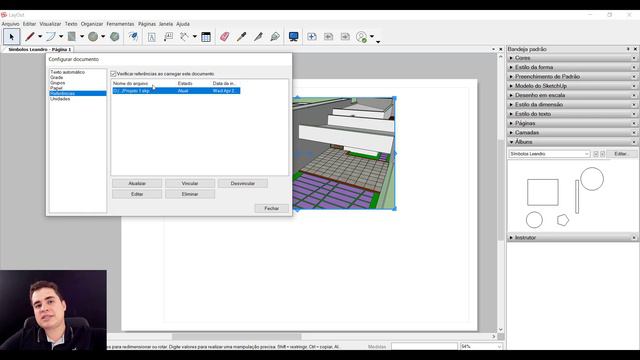The image size is (640, 360).
Task: Open the Dimension tool dropdown arrow
Action: coord(195,37)
